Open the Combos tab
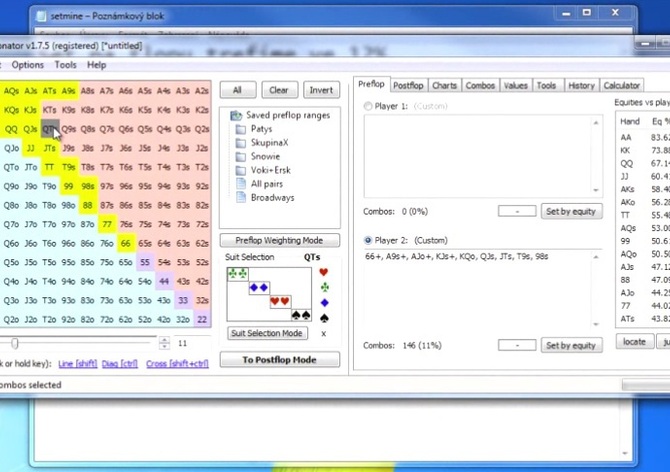The width and height of the screenshot is (670, 472). tap(480, 85)
